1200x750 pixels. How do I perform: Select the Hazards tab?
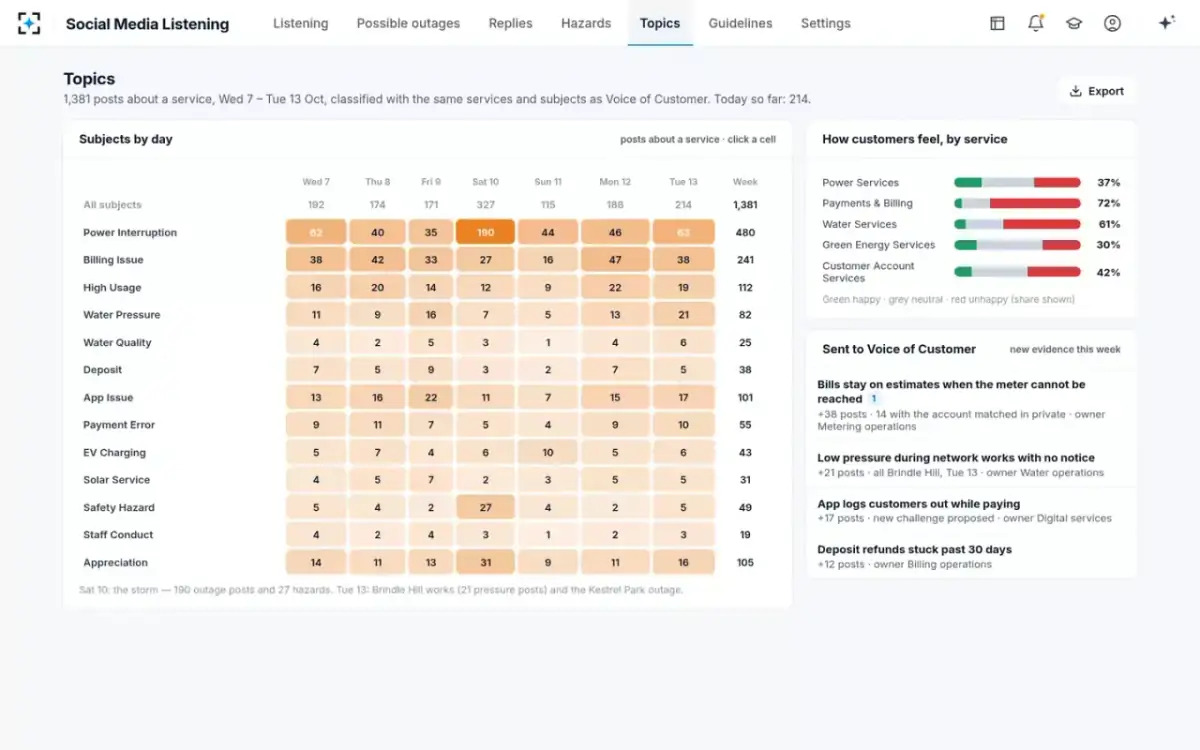tap(586, 23)
